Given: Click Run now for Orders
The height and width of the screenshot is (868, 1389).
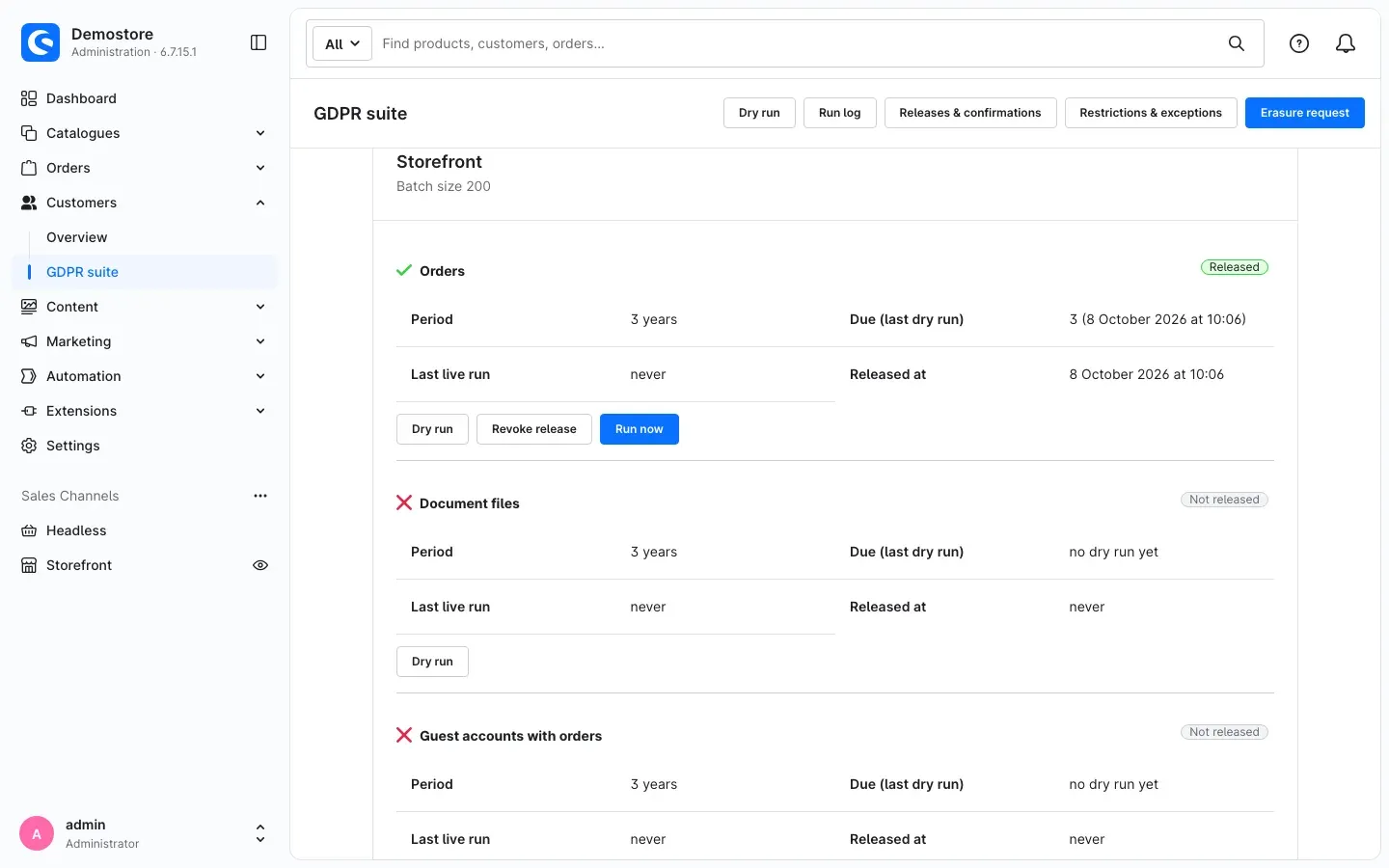Looking at the screenshot, I should pos(640,429).
